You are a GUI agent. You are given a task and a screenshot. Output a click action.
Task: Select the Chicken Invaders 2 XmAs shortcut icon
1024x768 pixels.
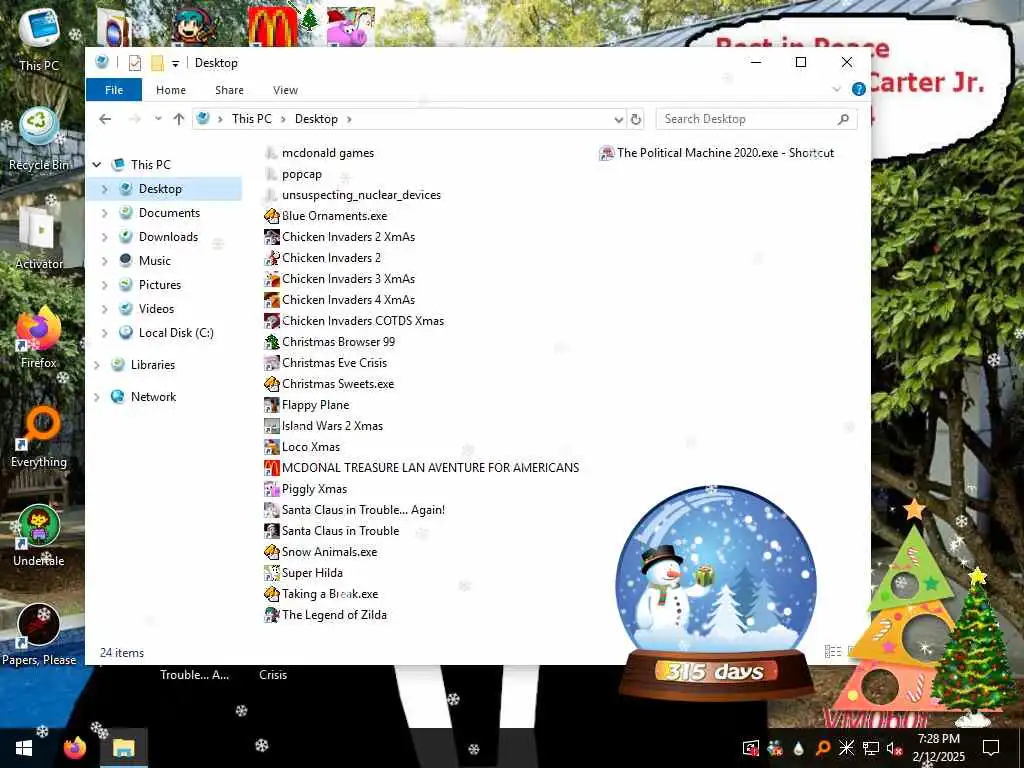pyautogui.click(x=272, y=236)
